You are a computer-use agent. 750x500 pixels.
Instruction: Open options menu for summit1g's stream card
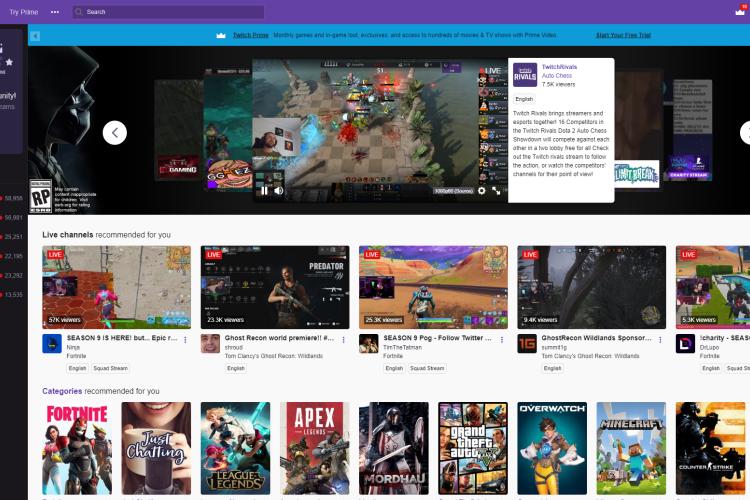[660, 340]
